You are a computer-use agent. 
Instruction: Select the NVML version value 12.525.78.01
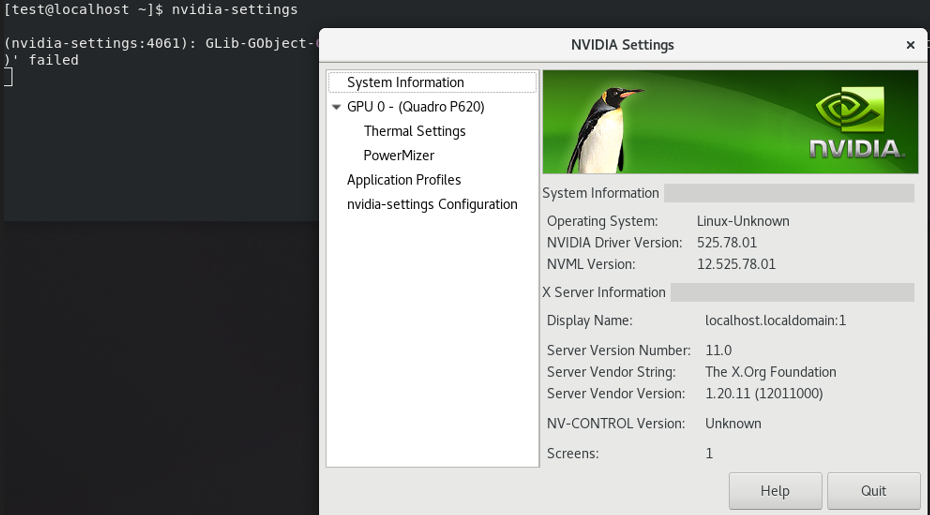pyautogui.click(x=736, y=264)
